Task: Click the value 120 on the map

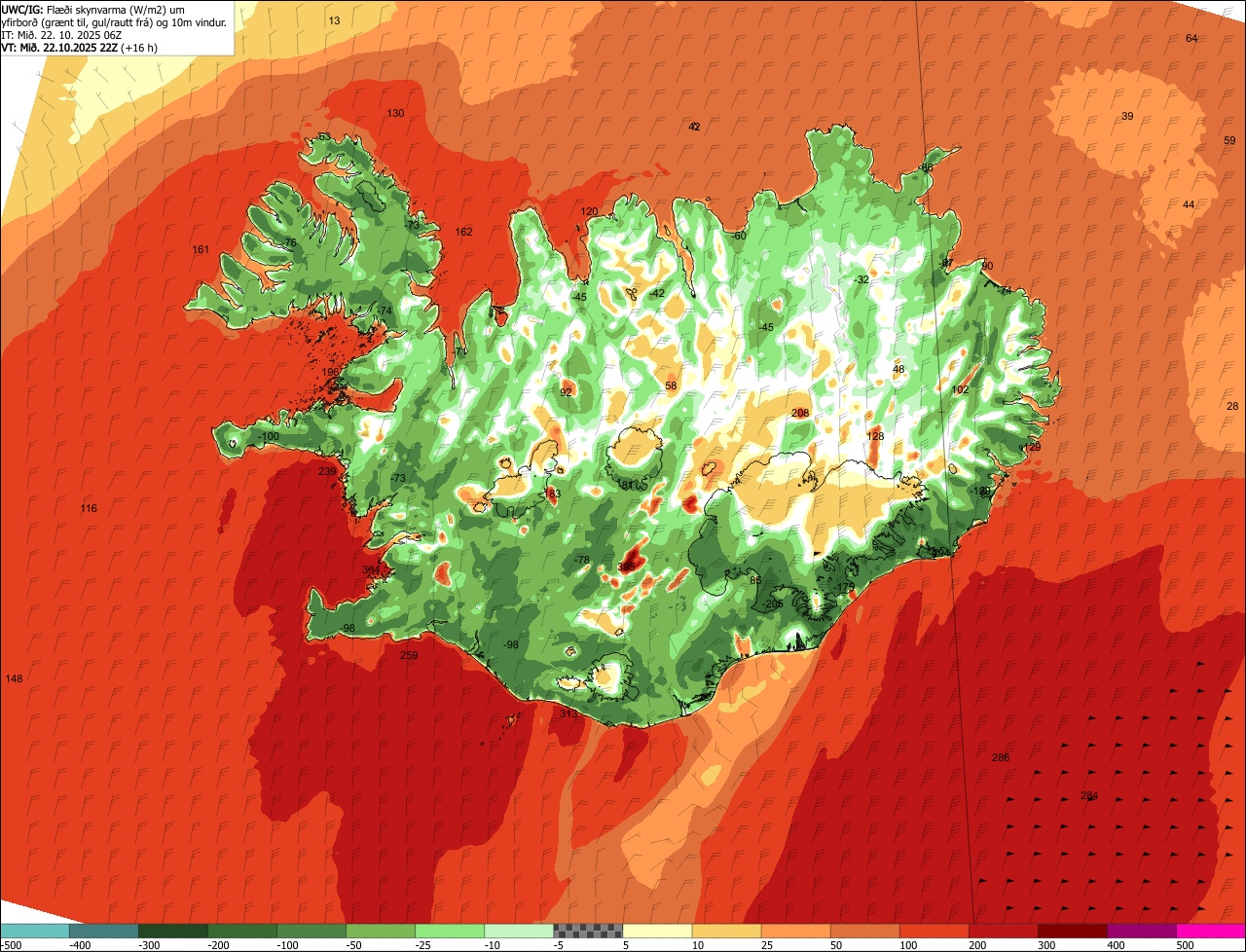Action: [589, 211]
